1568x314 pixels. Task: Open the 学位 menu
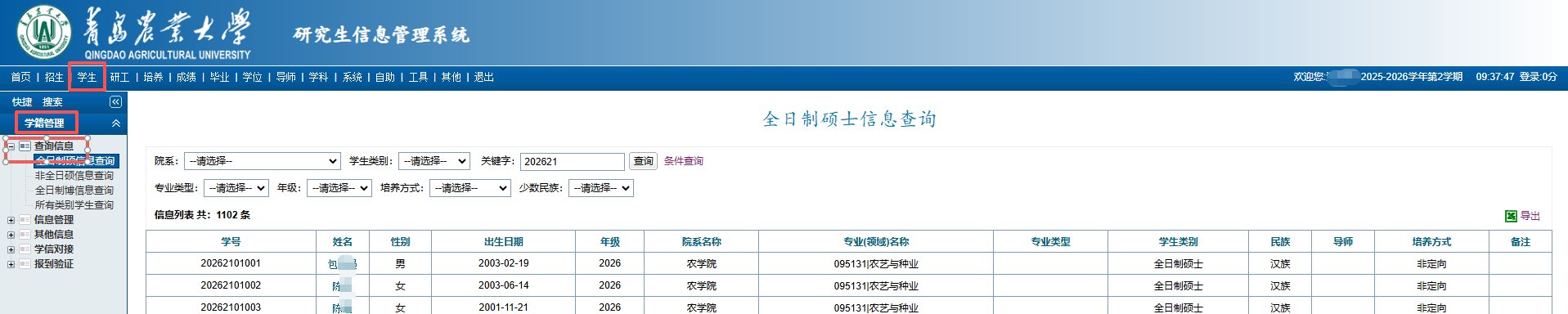tap(253, 77)
